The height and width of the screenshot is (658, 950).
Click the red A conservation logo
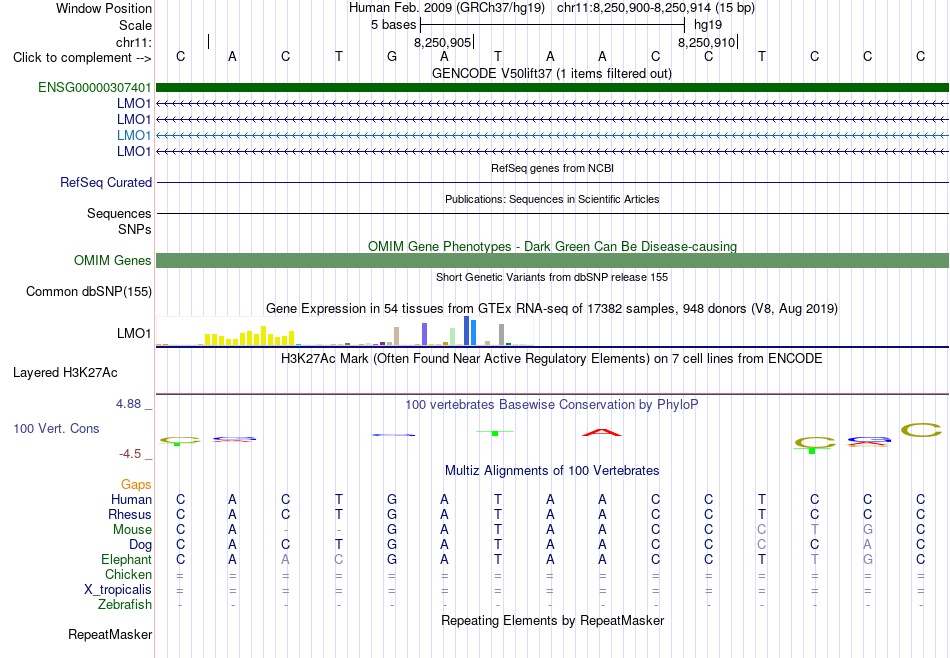602,433
